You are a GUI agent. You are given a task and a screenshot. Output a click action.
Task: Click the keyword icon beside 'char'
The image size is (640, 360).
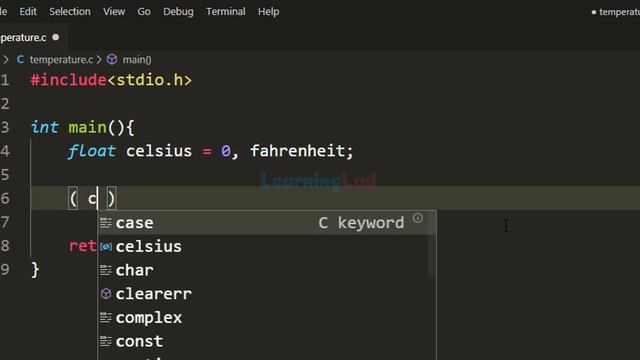106,270
